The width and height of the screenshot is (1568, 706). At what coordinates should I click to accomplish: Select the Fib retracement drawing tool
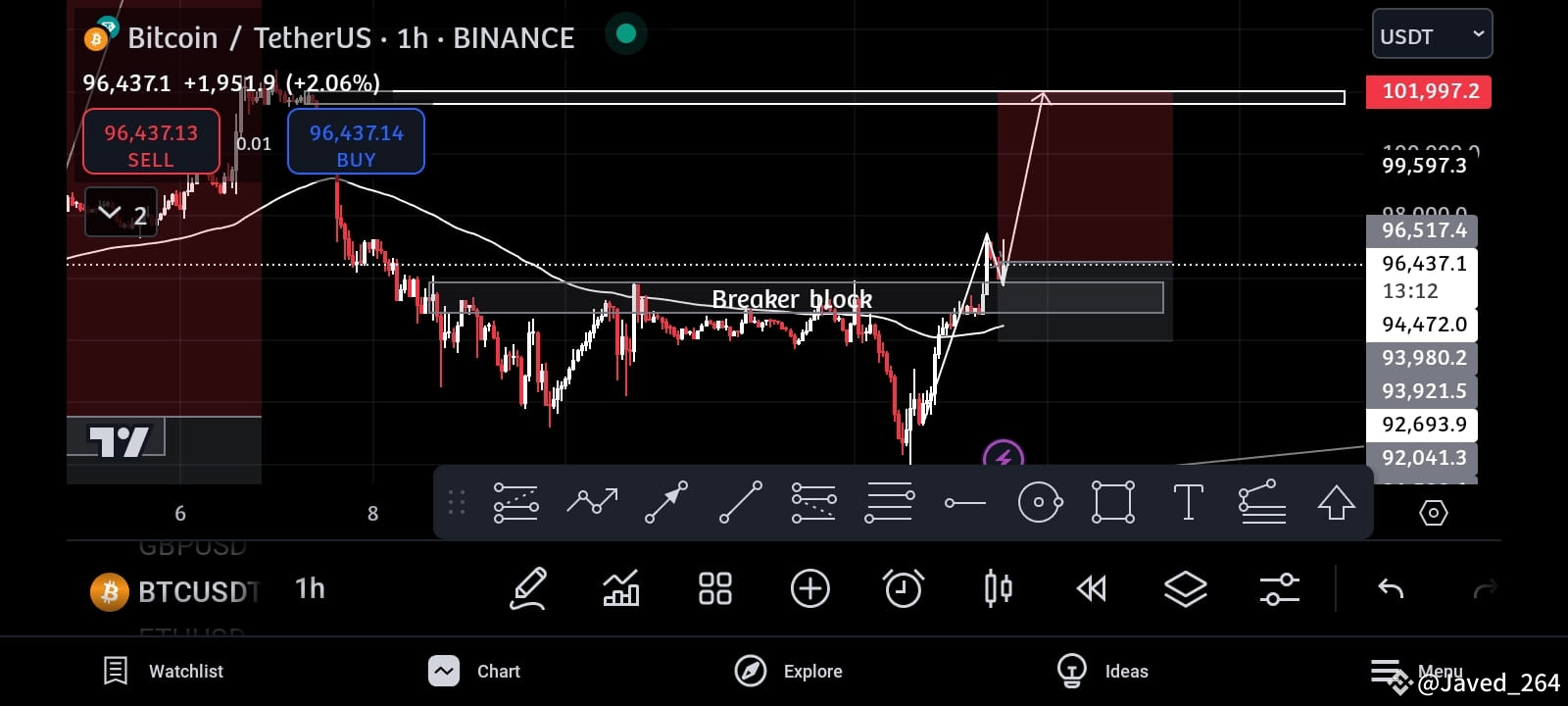pyautogui.click(x=515, y=503)
